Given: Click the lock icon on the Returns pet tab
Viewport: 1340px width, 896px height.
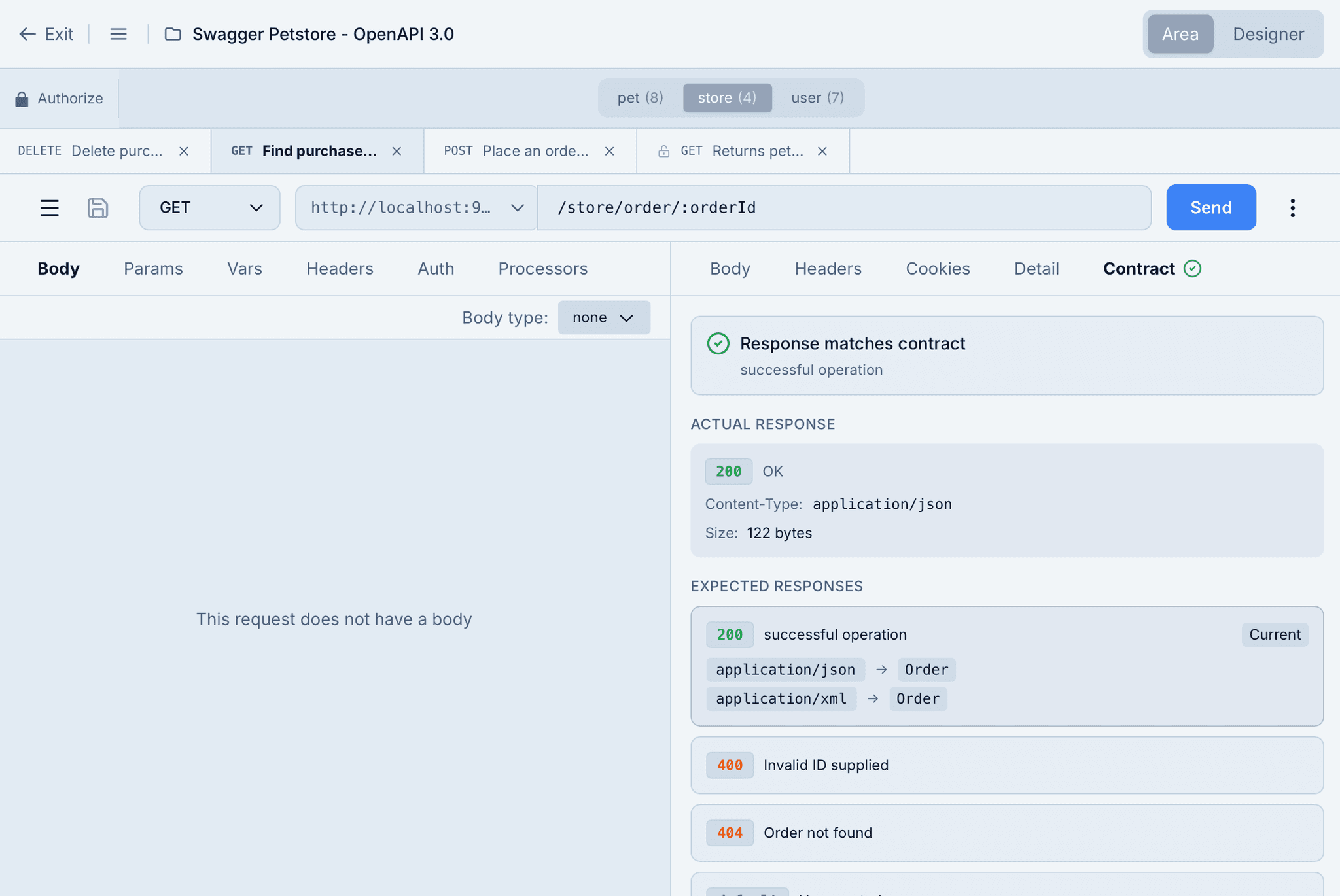Looking at the screenshot, I should 663,151.
